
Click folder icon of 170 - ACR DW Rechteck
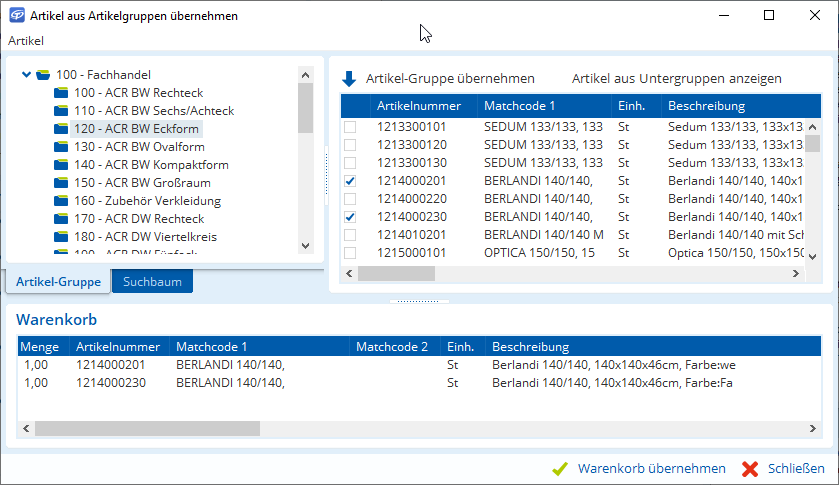tap(61, 219)
